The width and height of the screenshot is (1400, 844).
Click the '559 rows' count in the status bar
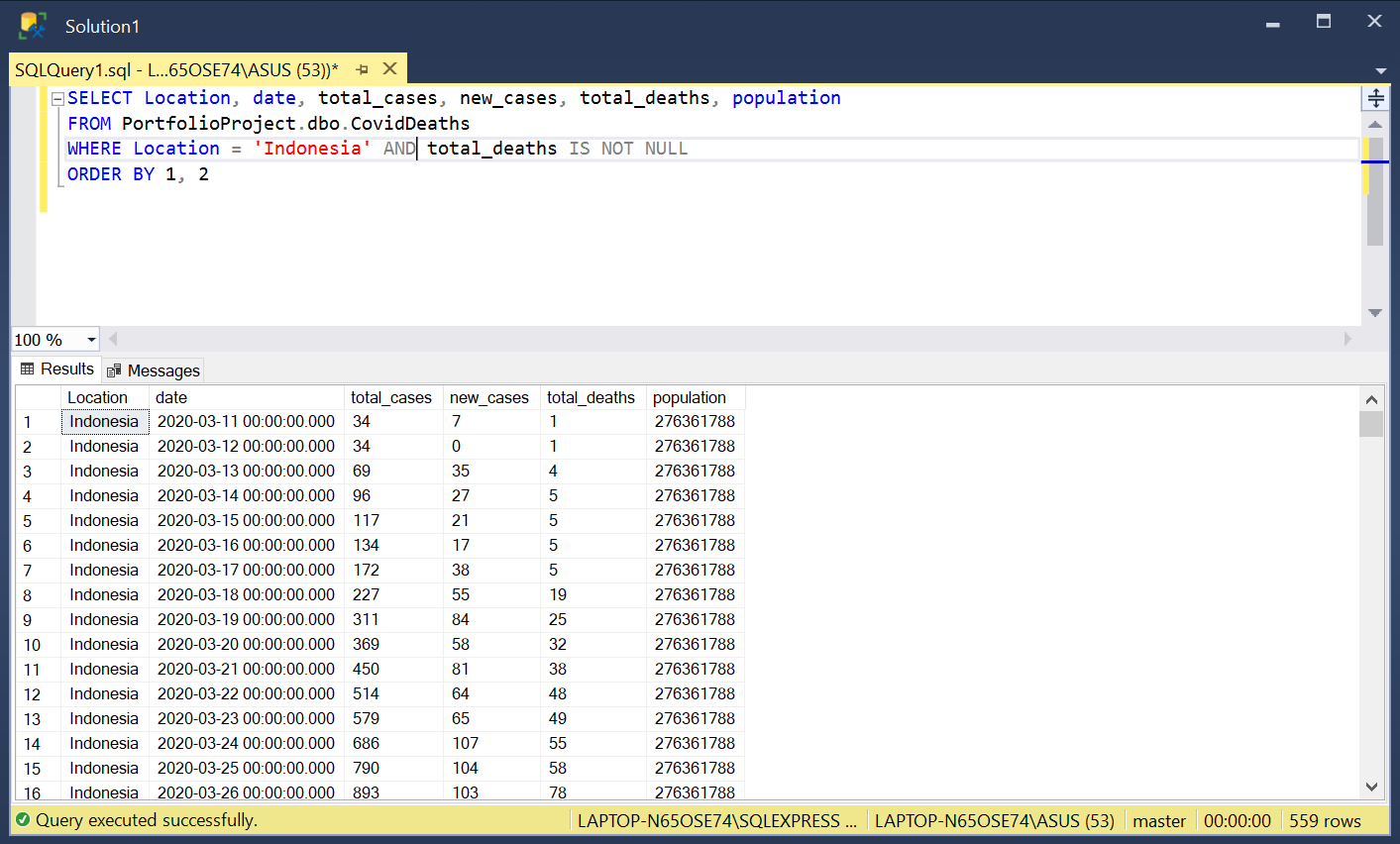(1325, 820)
